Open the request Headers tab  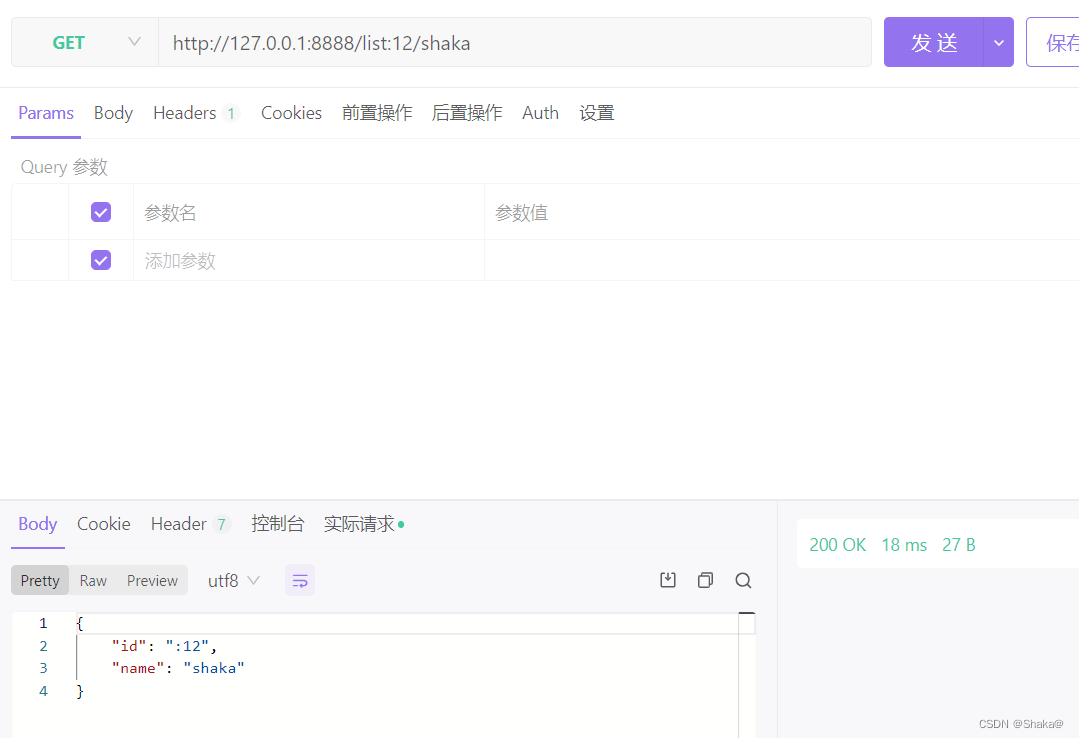(195, 113)
